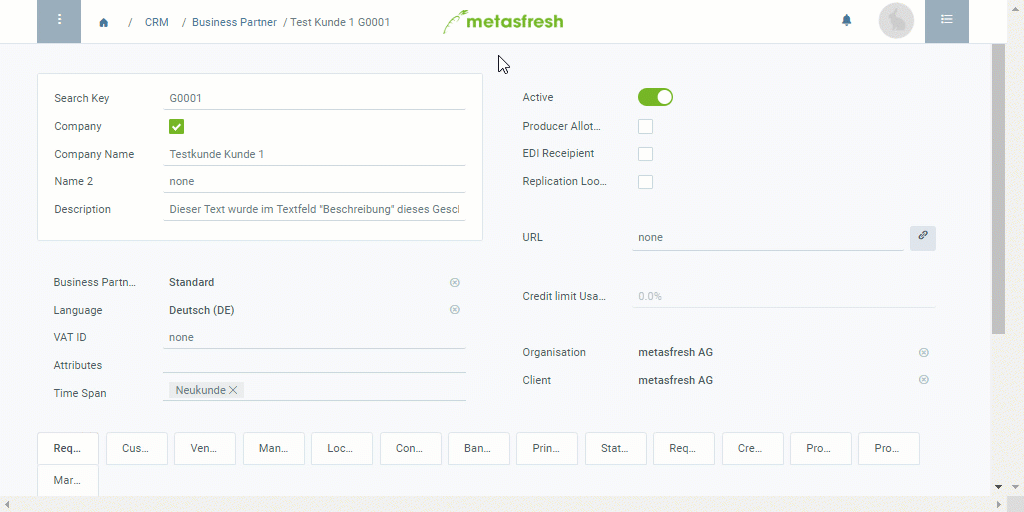The height and width of the screenshot is (512, 1024).
Task: Go to home via house icon
Action: click(x=103, y=22)
